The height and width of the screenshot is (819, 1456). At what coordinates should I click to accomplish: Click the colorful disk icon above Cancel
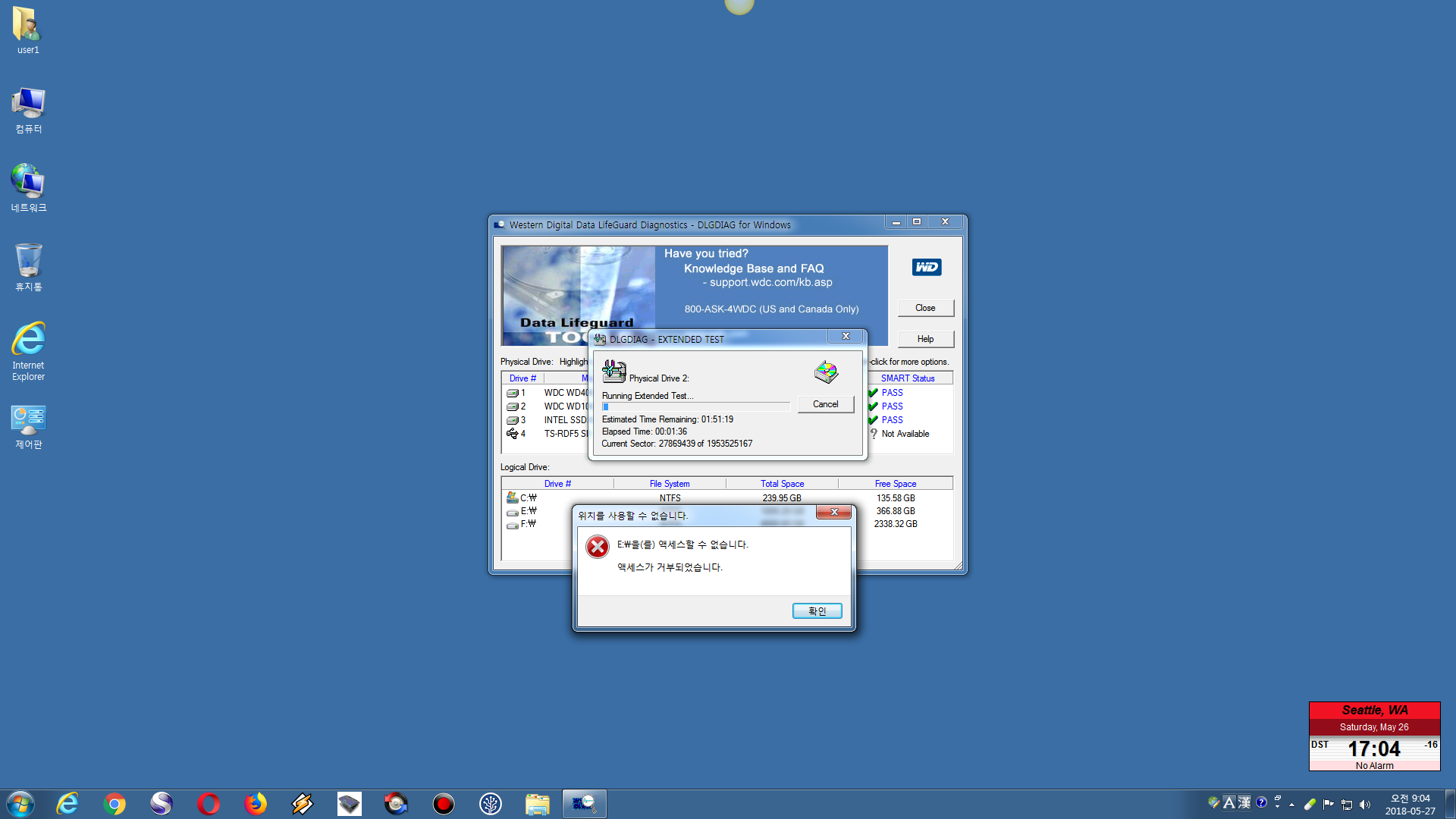coord(826,372)
